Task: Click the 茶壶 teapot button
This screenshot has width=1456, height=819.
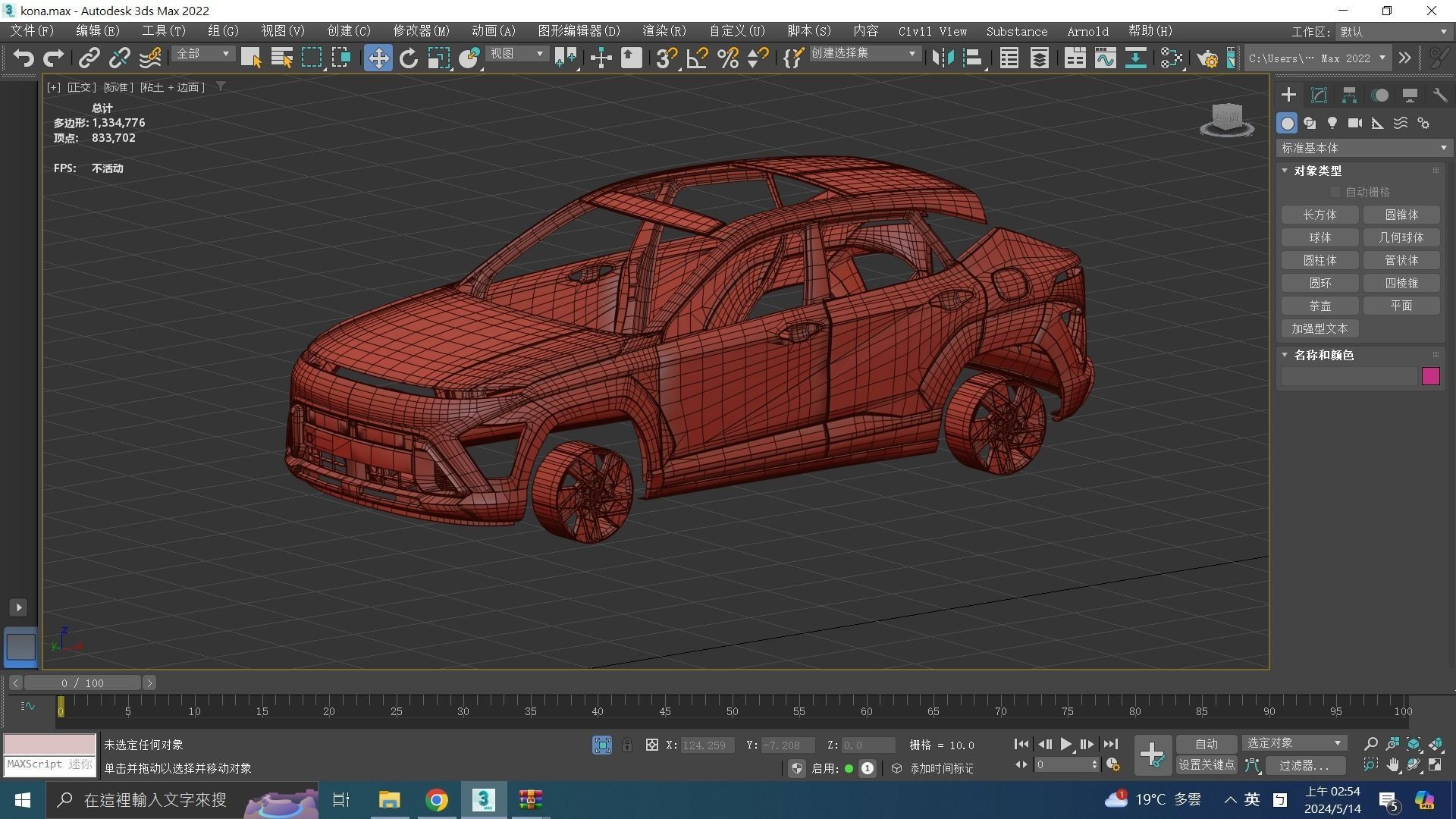Action: point(1319,306)
